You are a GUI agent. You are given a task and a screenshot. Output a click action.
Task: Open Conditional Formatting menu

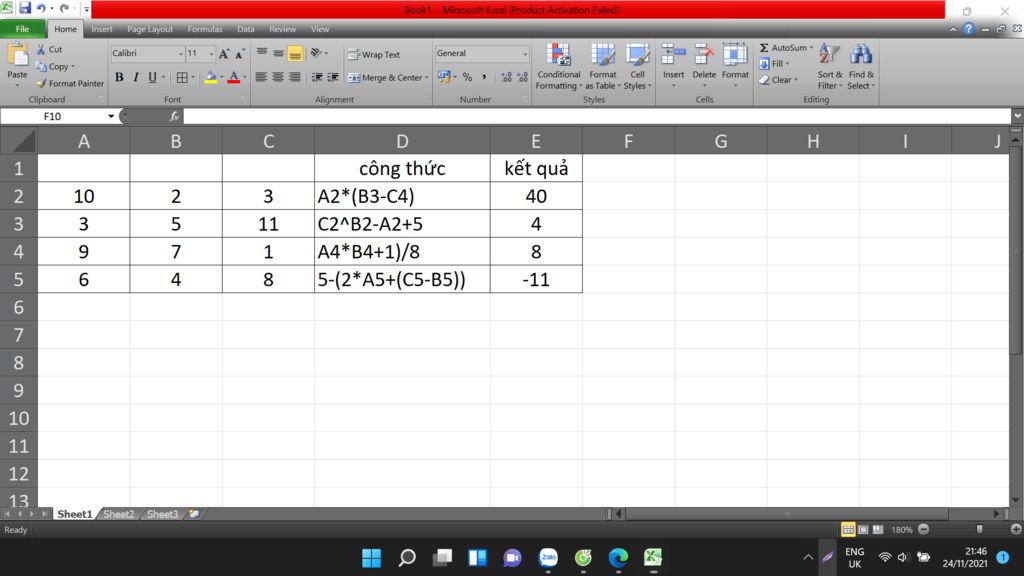pyautogui.click(x=558, y=67)
